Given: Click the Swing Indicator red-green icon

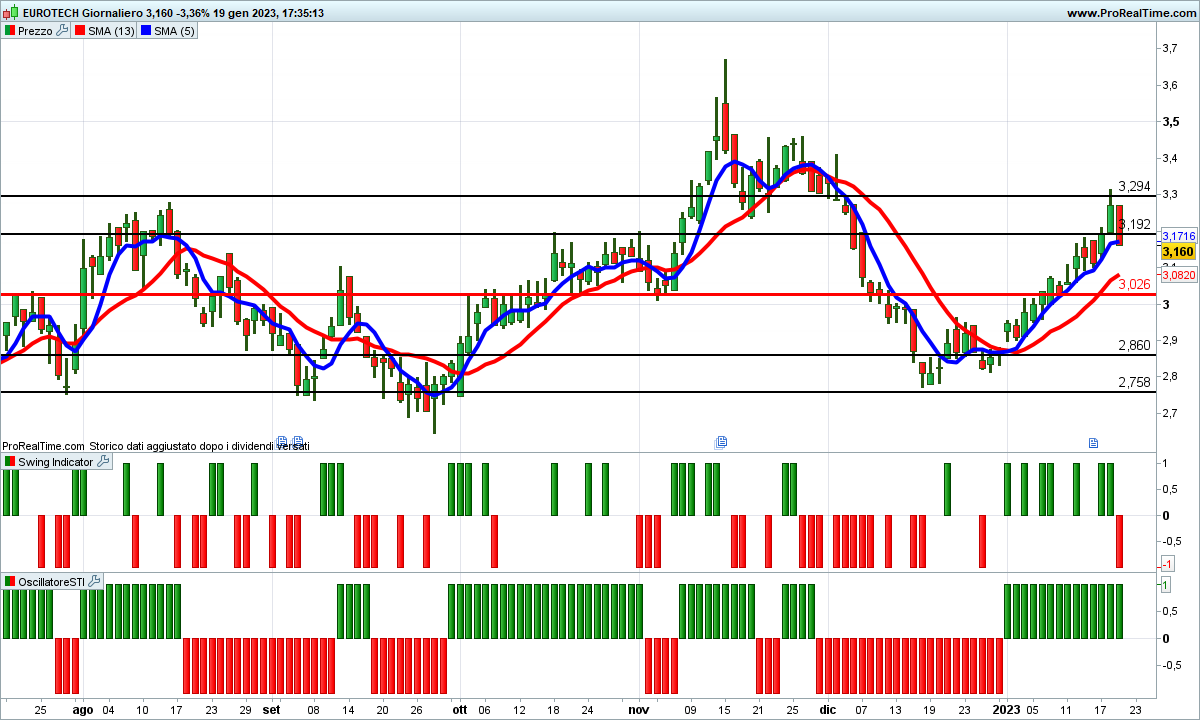Looking at the screenshot, I should point(11,462).
